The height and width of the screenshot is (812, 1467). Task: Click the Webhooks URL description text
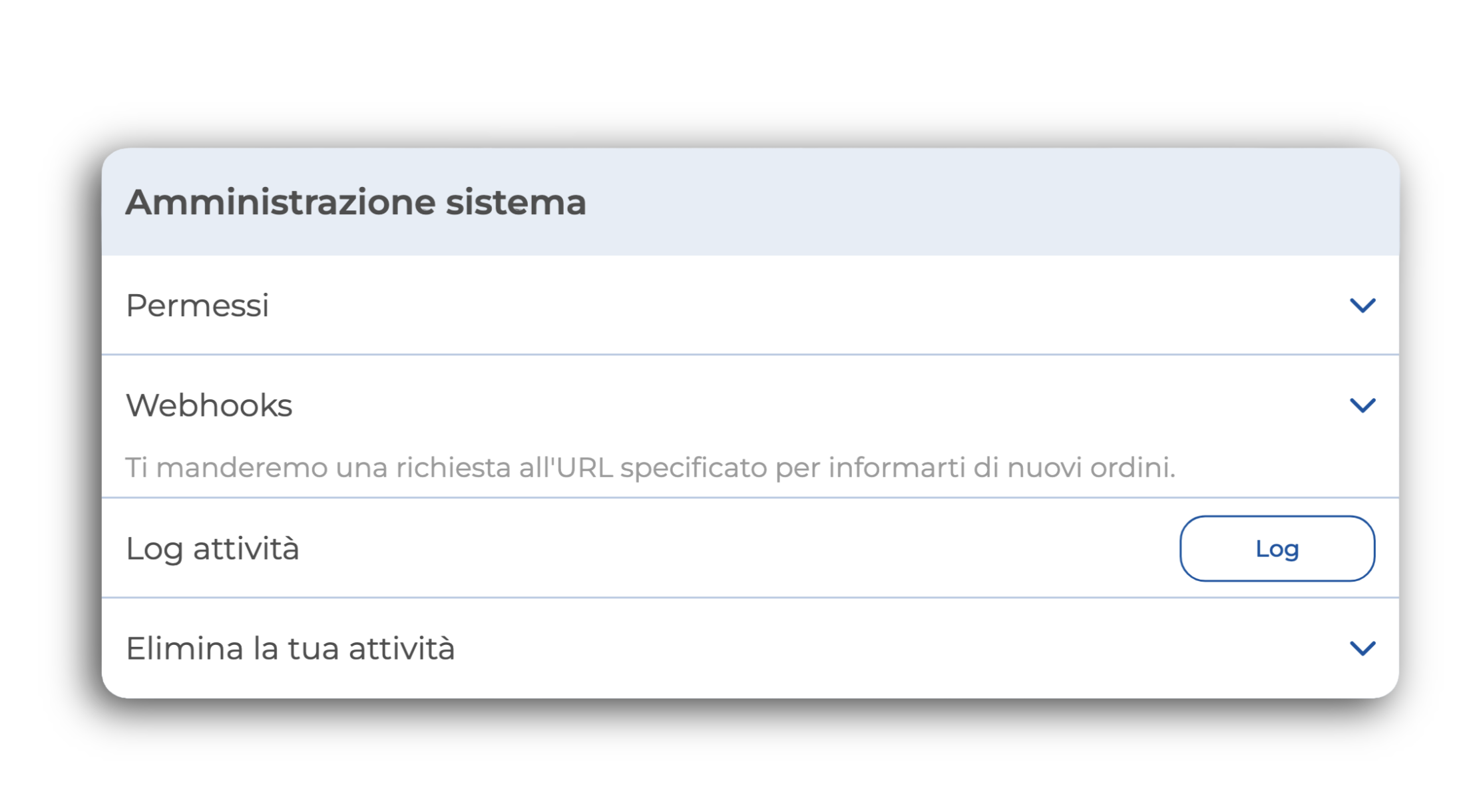(x=650, y=467)
